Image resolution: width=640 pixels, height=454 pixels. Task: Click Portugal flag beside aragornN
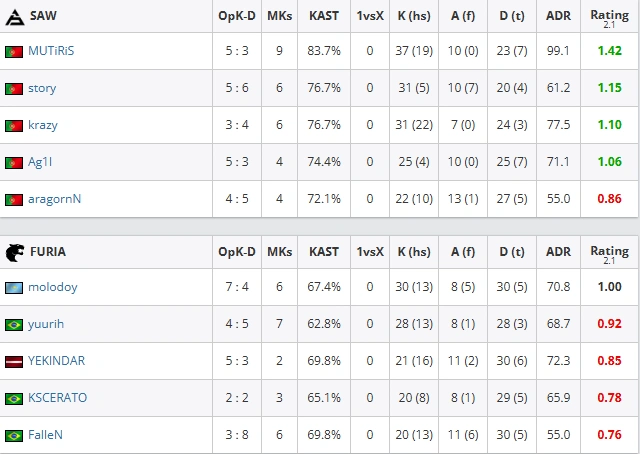pyautogui.click(x=14, y=200)
